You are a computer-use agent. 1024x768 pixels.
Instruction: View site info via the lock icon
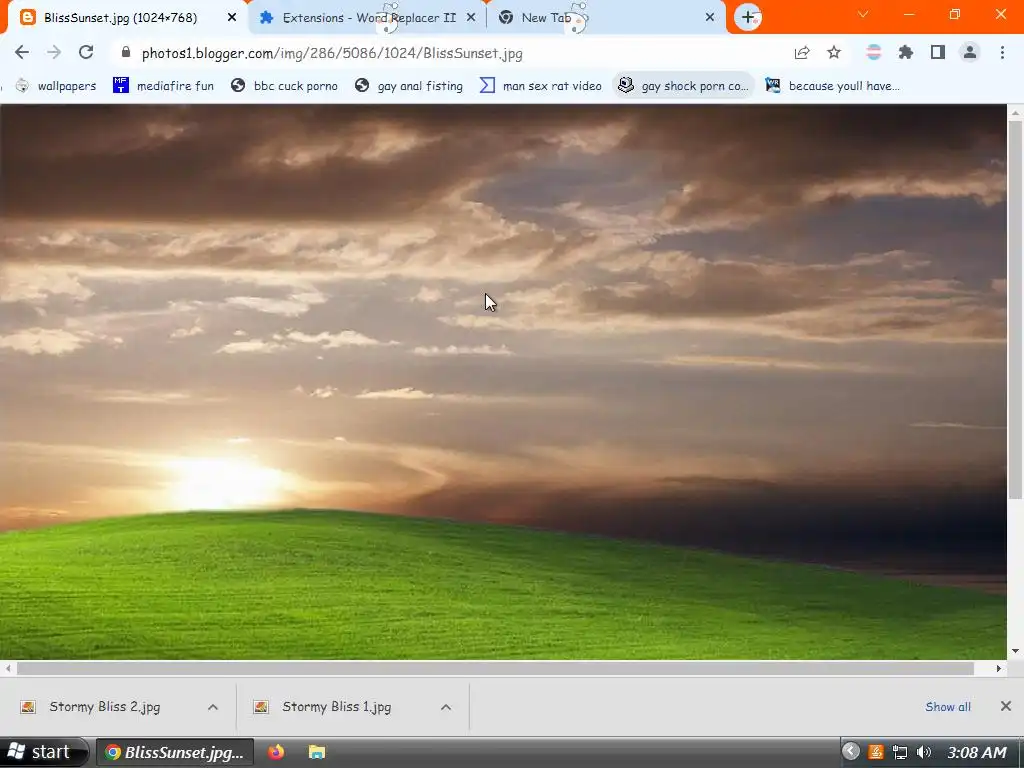[126, 52]
